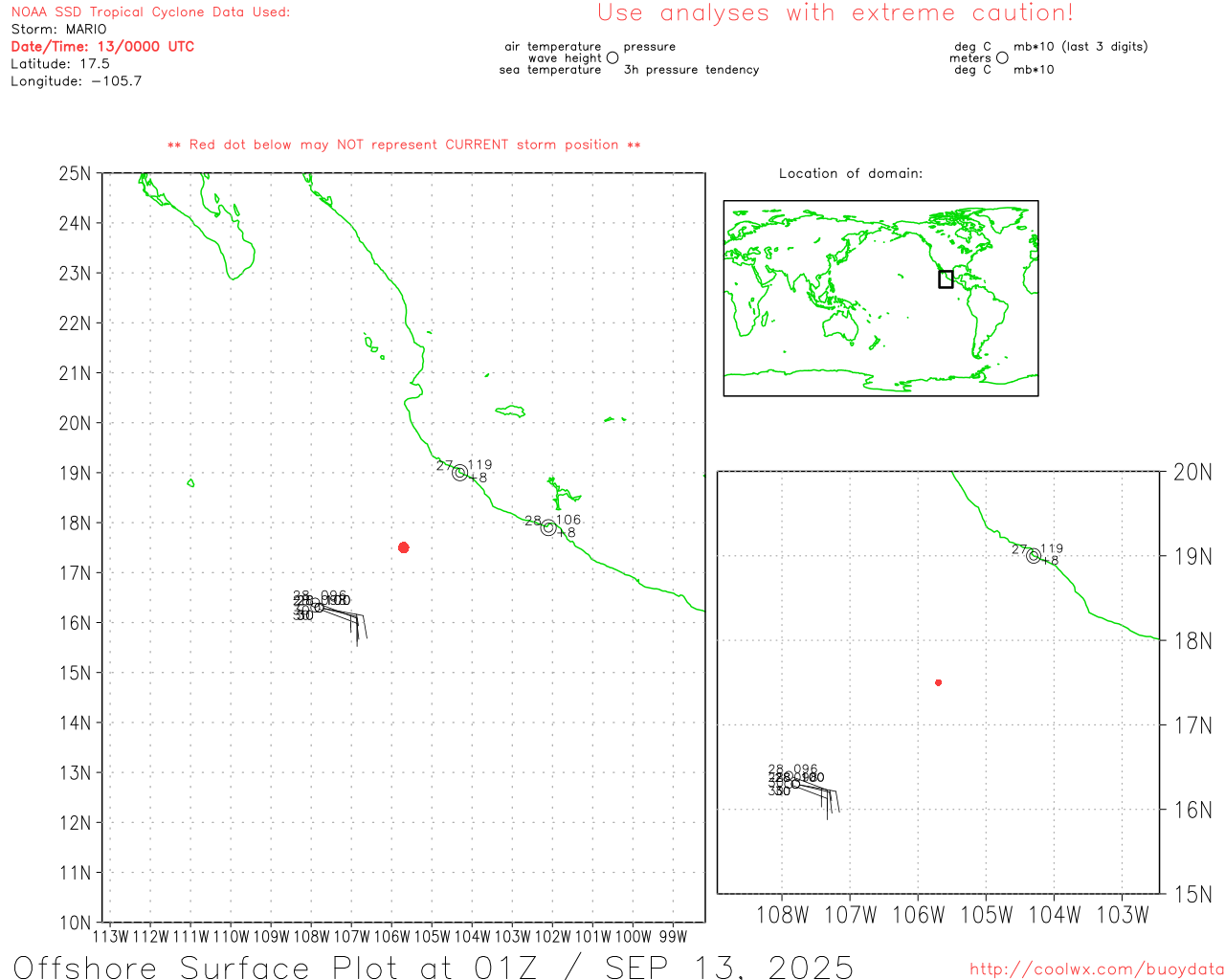Viewport: 1225px width, 980px height.
Task: Click the 103W label under the zoomed map
Action: (x=1122, y=915)
